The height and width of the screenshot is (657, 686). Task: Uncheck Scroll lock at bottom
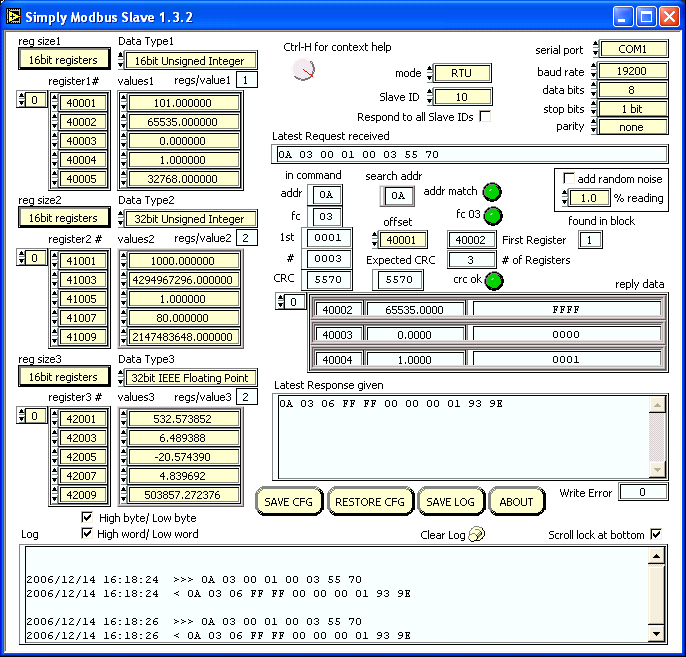click(x=656, y=534)
